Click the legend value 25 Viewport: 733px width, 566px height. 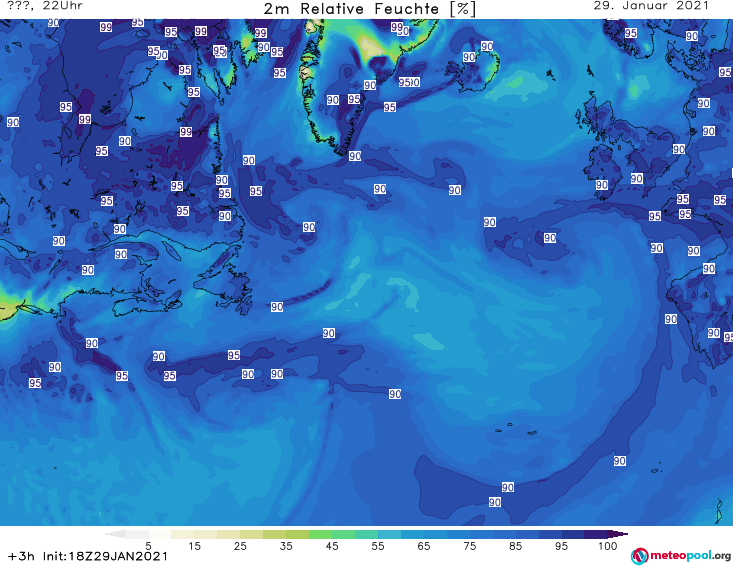(x=240, y=546)
